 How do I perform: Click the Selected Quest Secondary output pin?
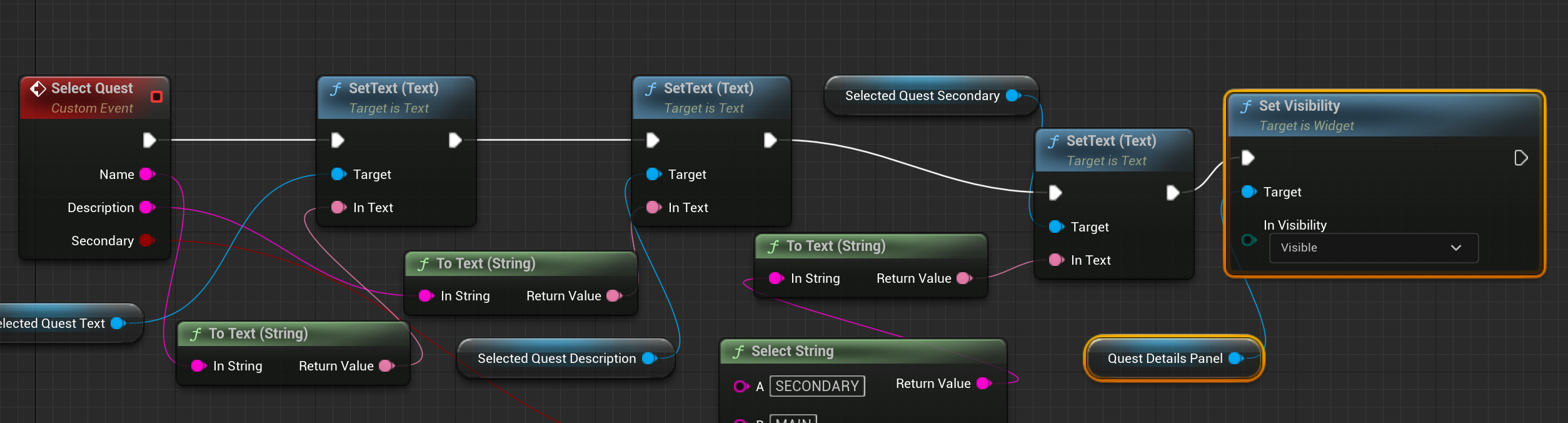coord(1013,96)
